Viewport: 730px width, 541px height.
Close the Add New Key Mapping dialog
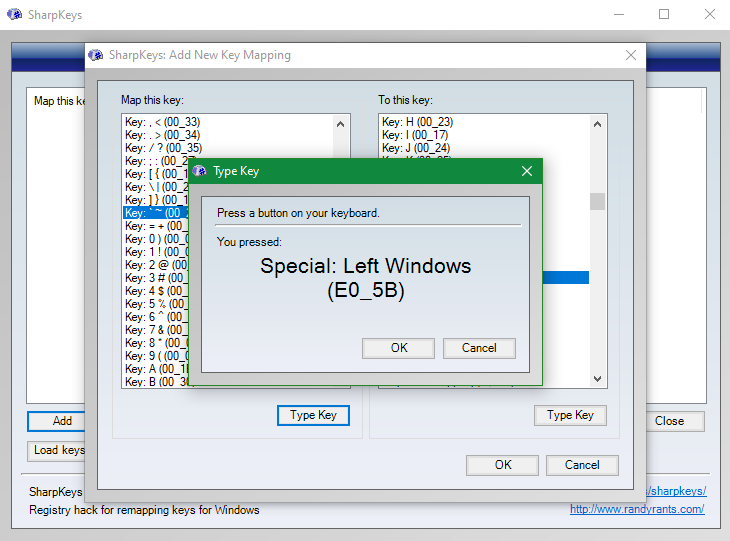[x=631, y=55]
